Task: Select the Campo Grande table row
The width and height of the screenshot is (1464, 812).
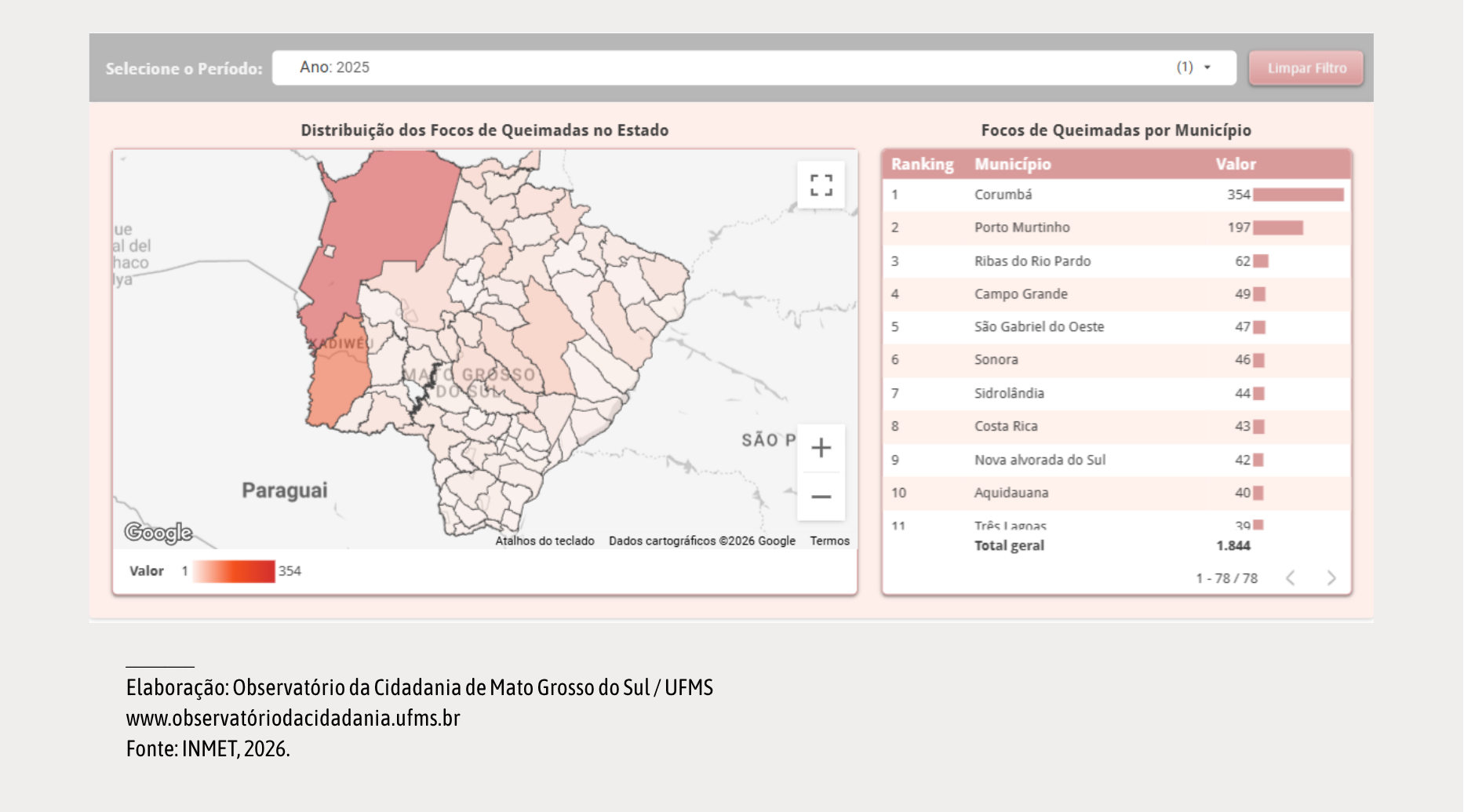Action: [1116, 294]
